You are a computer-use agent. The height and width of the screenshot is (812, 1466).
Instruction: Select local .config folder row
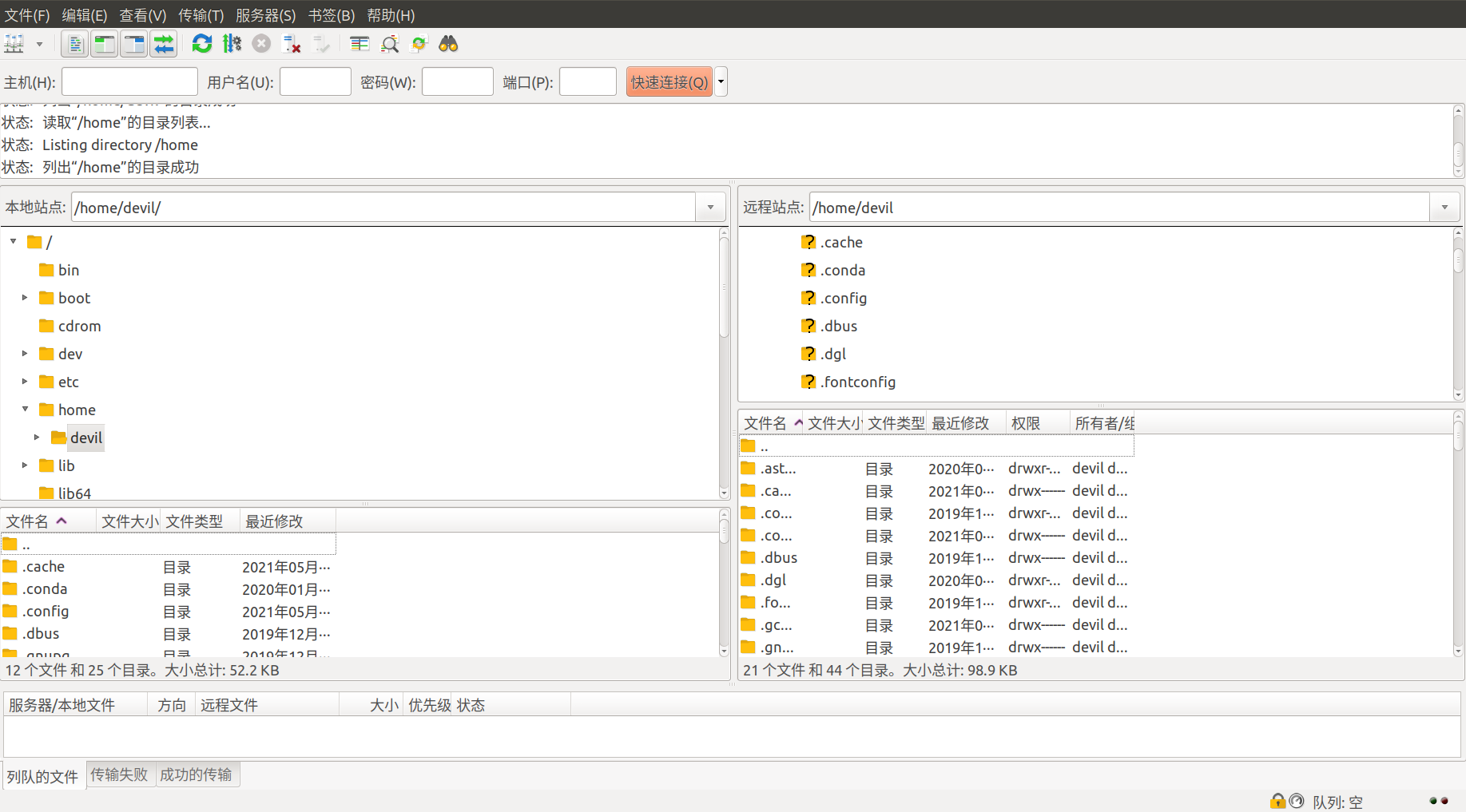pyautogui.click(x=169, y=612)
